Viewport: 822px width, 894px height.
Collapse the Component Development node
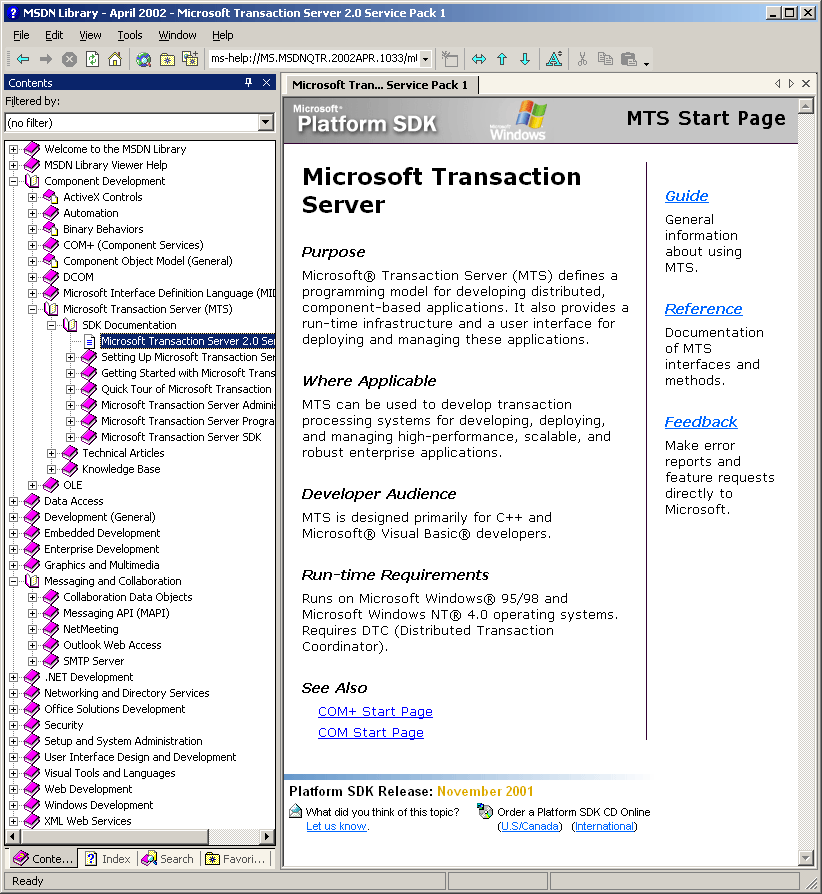coord(14,181)
